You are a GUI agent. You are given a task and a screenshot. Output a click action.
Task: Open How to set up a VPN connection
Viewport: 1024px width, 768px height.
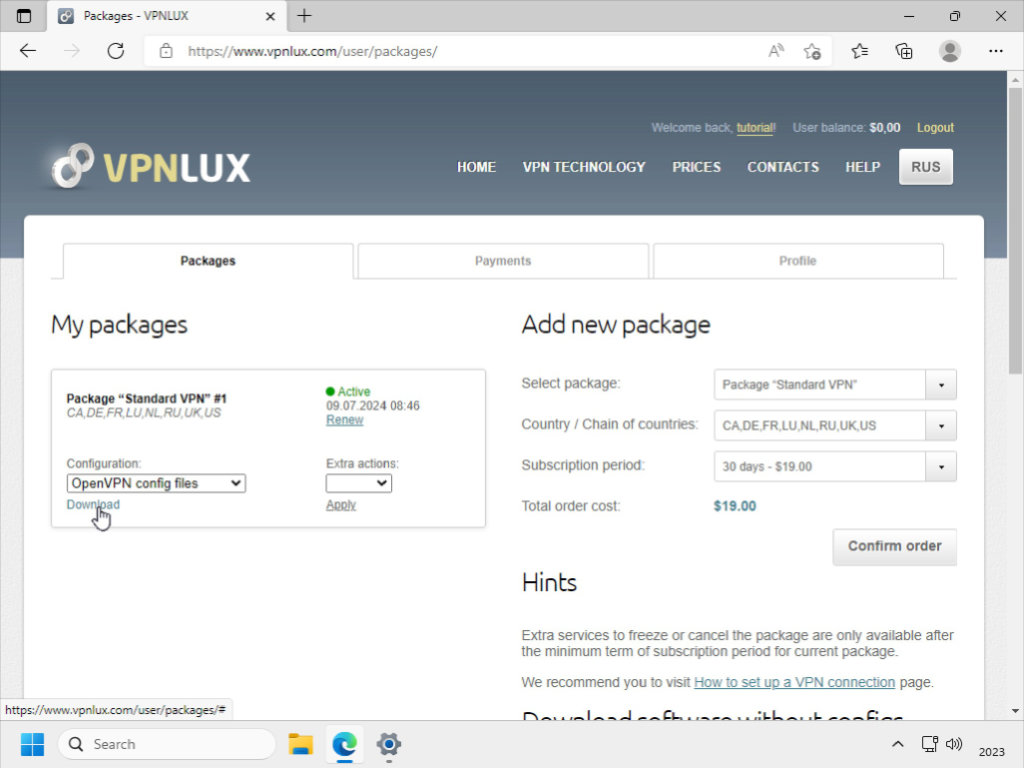pos(794,682)
